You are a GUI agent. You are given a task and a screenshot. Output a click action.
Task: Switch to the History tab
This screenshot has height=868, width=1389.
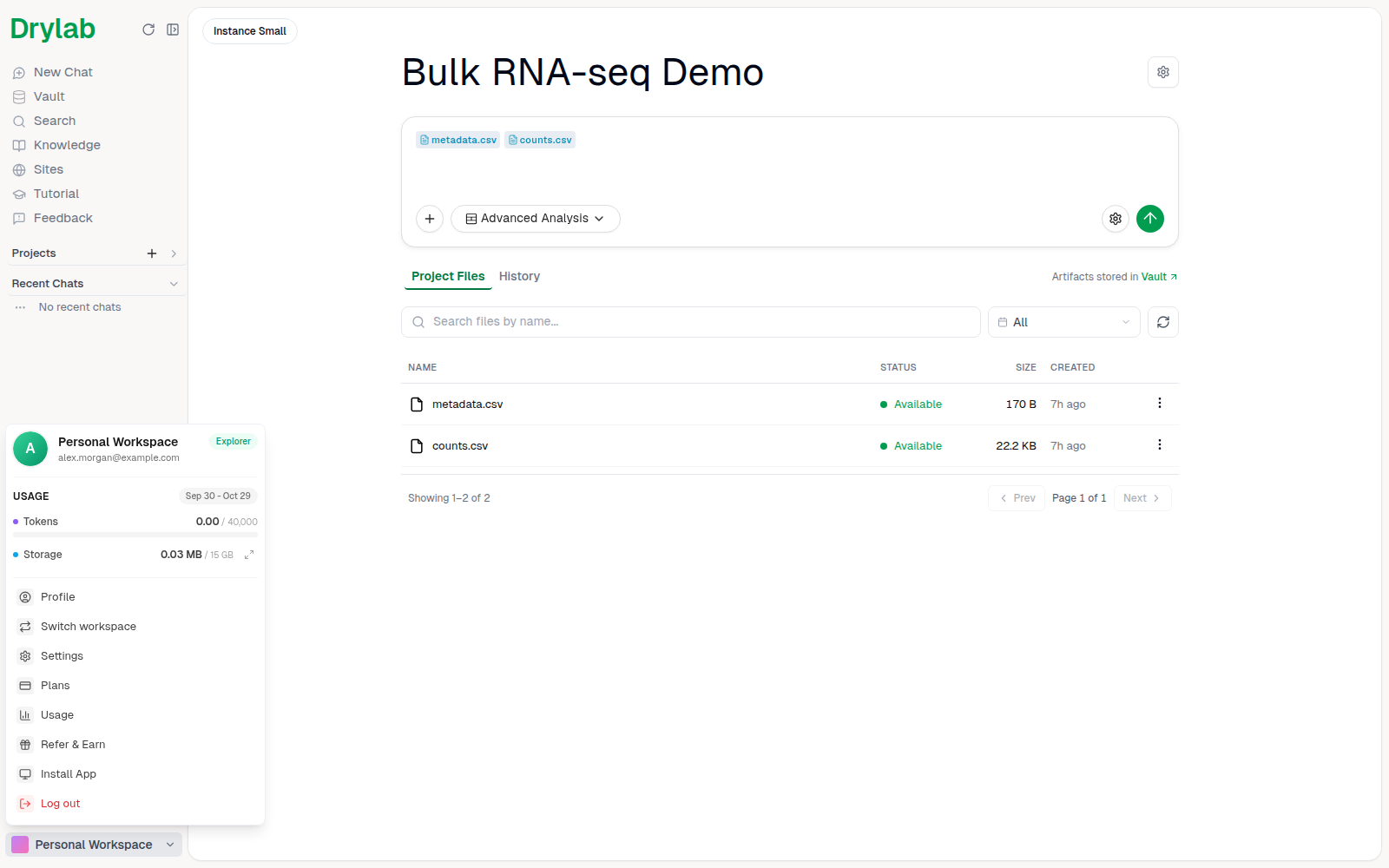tap(519, 276)
